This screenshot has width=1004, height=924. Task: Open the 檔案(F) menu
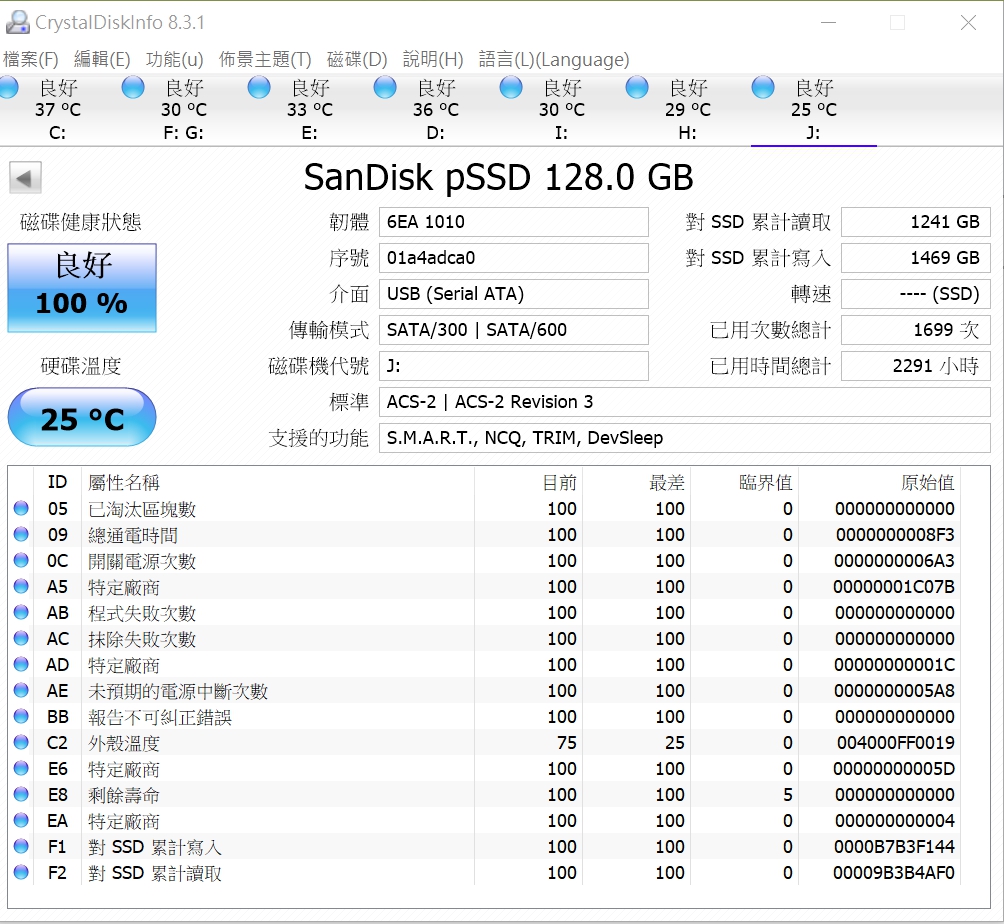coord(31,59)
